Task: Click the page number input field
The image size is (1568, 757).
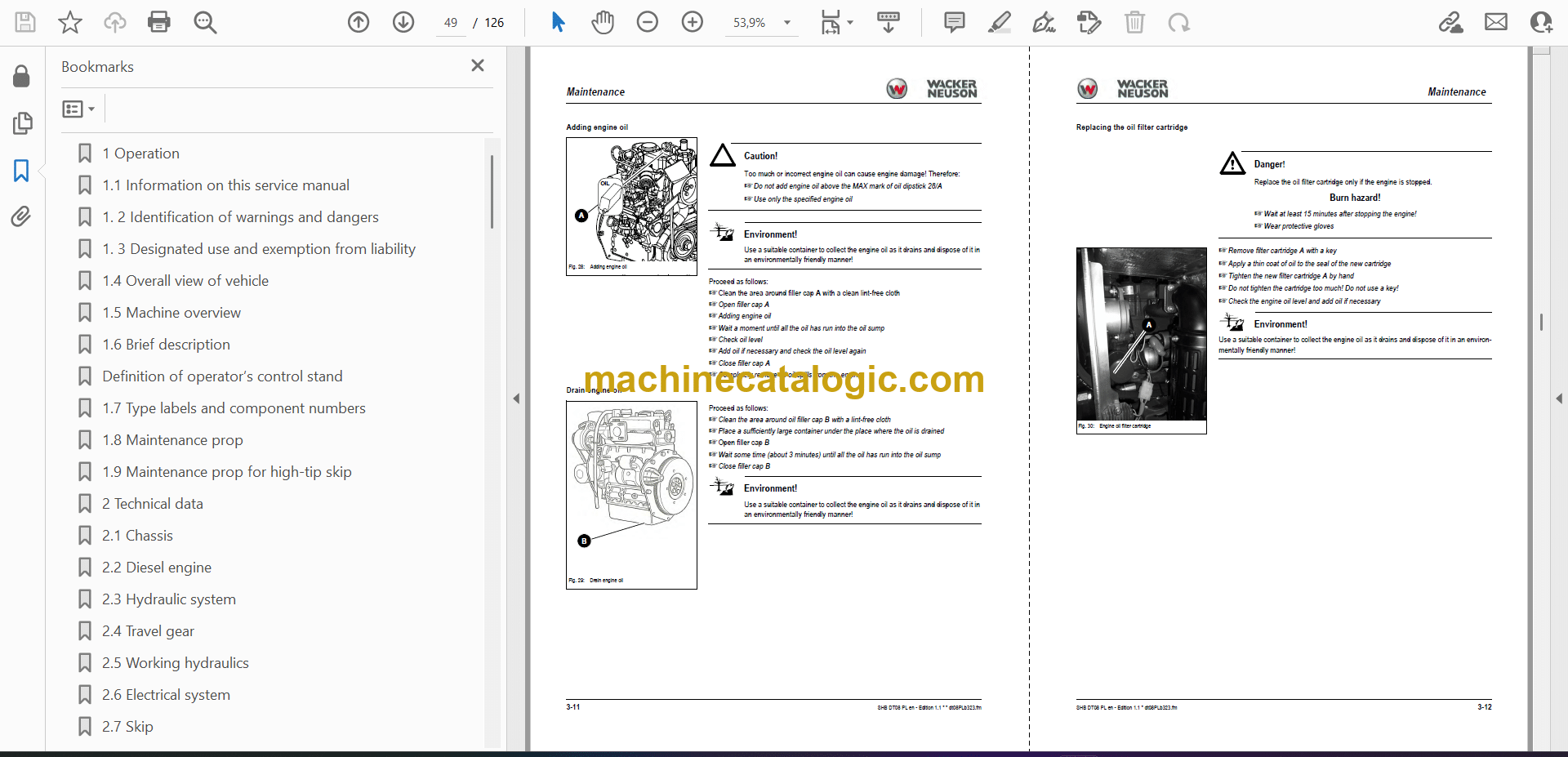Action: 451,23
